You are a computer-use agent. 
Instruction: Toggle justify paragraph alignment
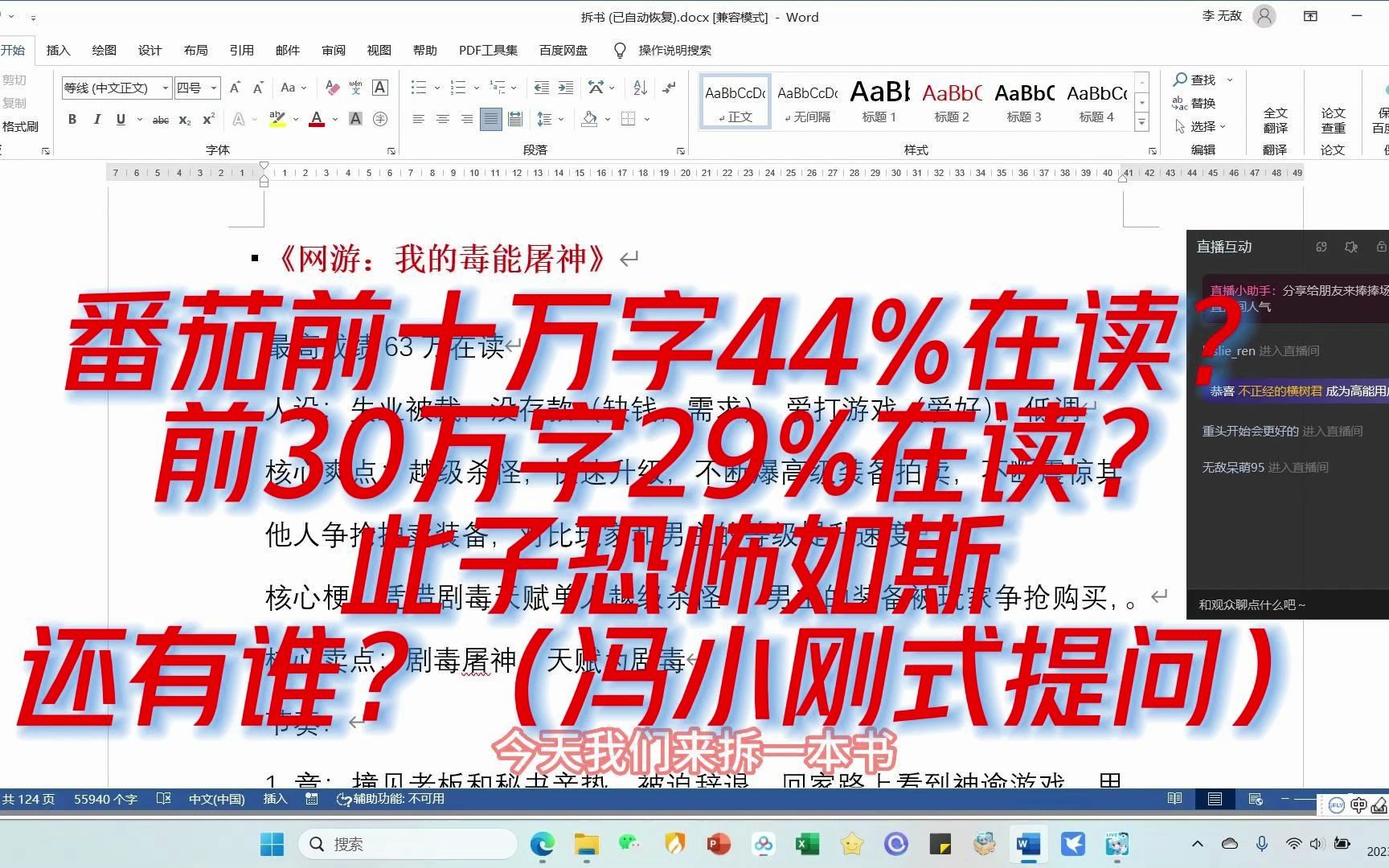490,119
